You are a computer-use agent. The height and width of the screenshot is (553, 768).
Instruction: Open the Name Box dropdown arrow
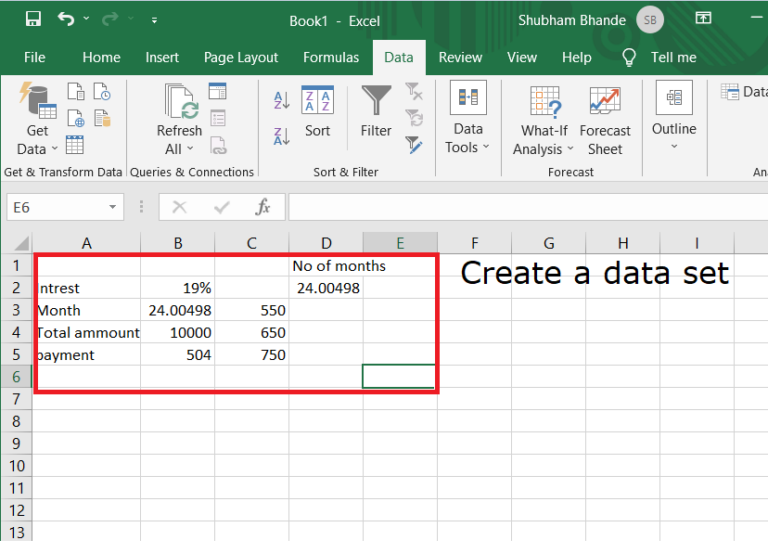113,207
